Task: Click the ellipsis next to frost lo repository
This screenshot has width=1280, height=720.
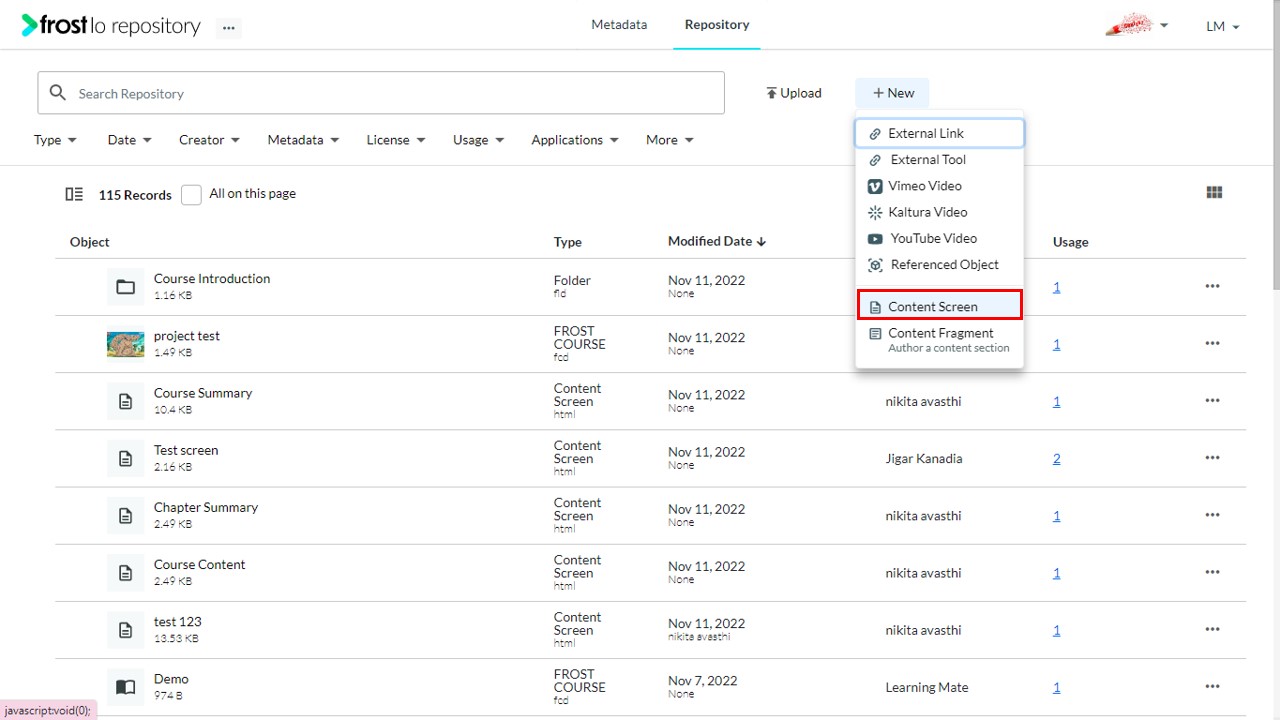Action: [x=229, y=28]
